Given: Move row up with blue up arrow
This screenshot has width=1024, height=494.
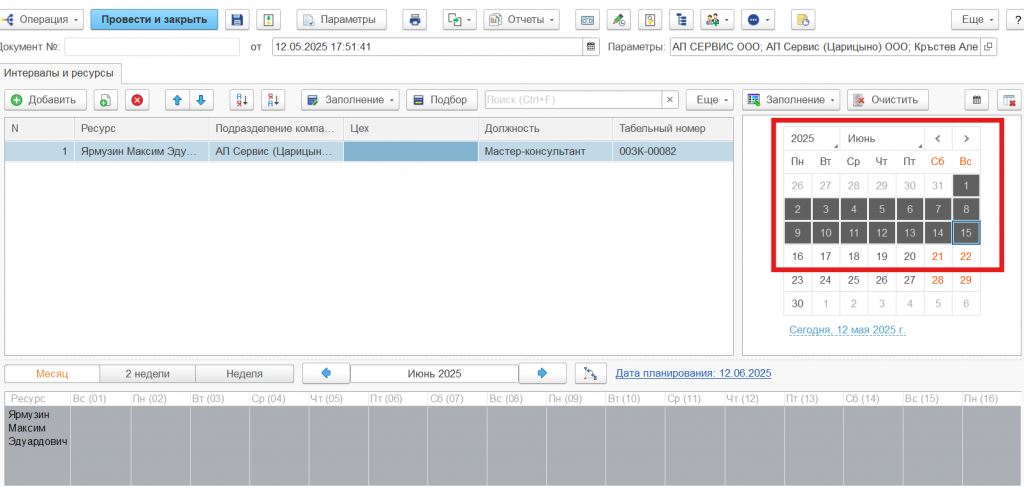Looking at the screenshot, I should click(x=177, y=100).
